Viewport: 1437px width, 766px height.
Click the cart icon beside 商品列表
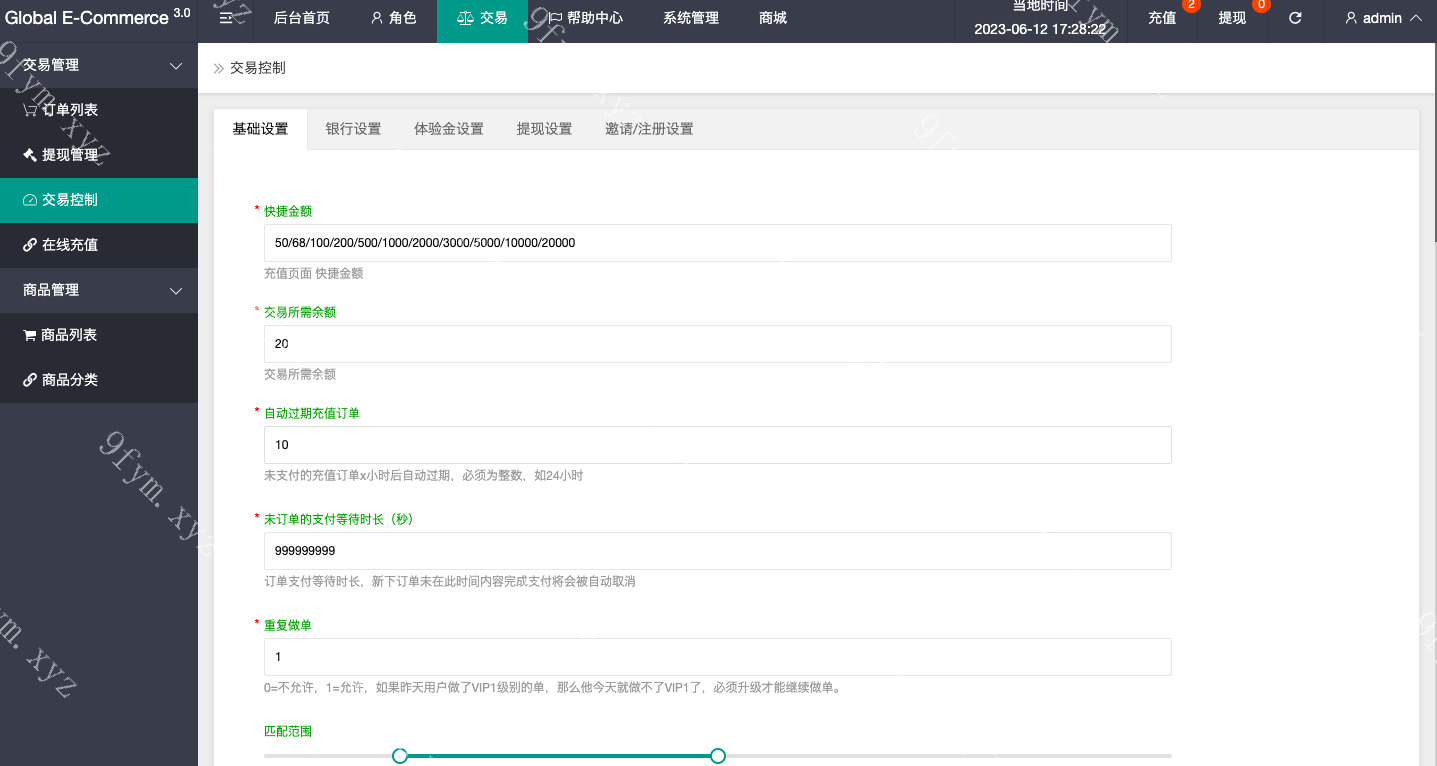pos(30,335)
